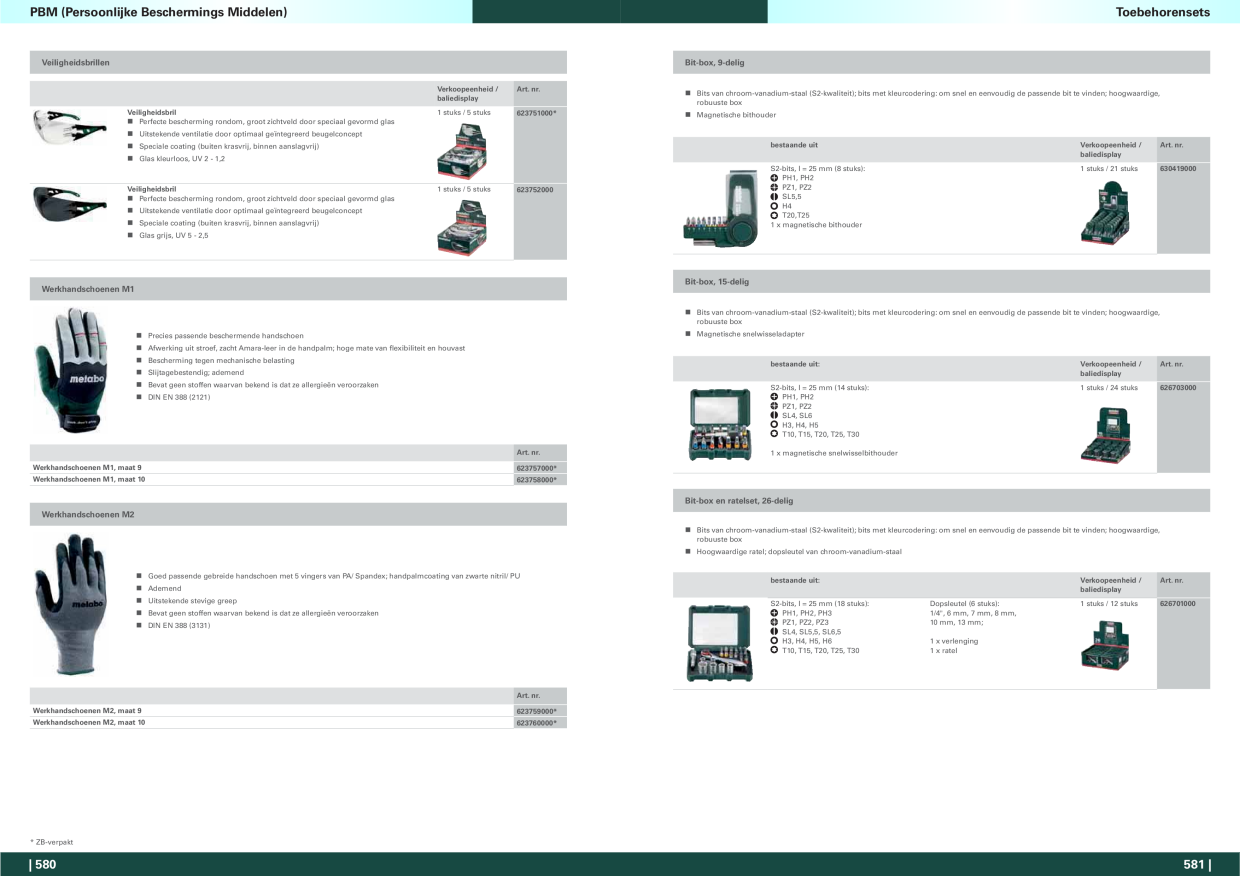Image resolution: width=1240 pixels, height=876 pixels.
Task: Click the text 'Dopsleutel (6 stuks):'
Action: point(964,604)
